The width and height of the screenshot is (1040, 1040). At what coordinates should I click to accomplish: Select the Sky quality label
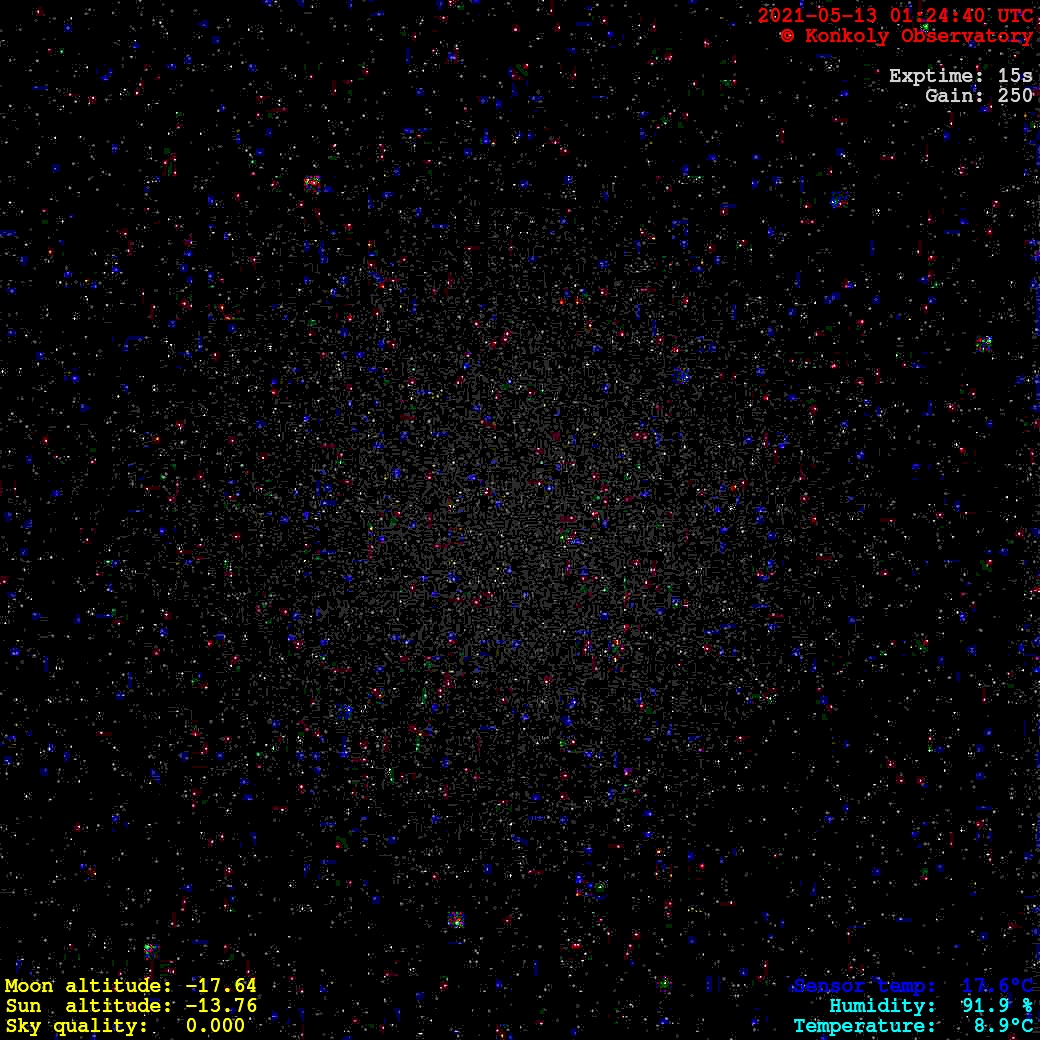click(x=77, y=1026)
